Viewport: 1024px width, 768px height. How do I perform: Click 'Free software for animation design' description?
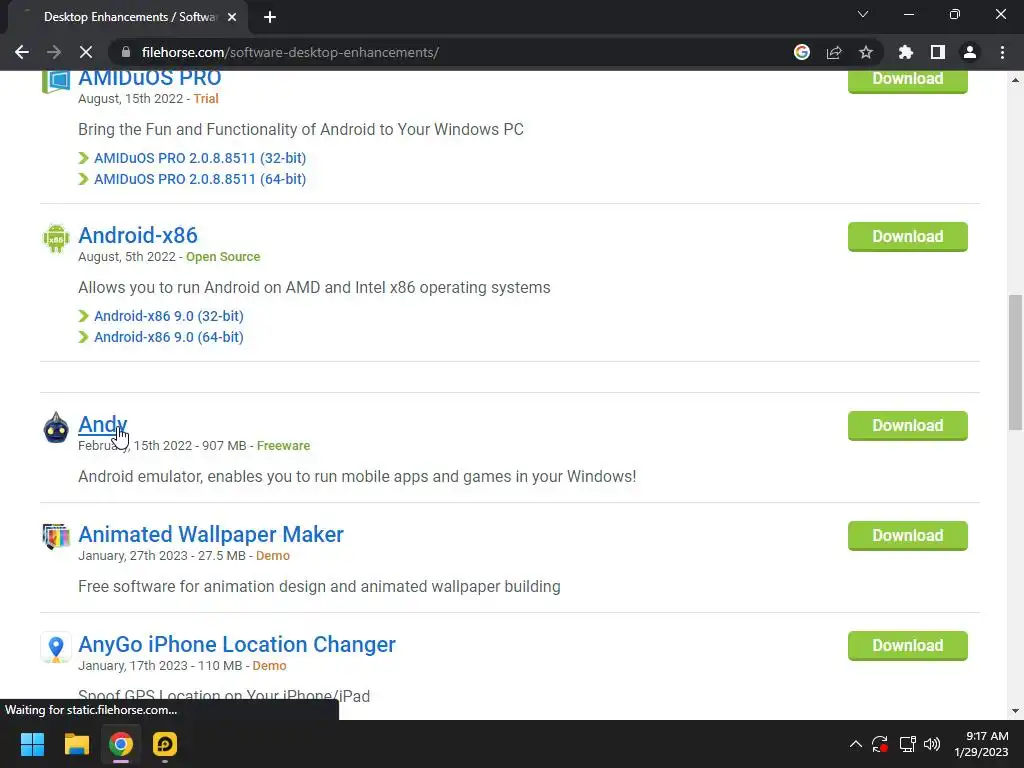click(x=319, y=587)
